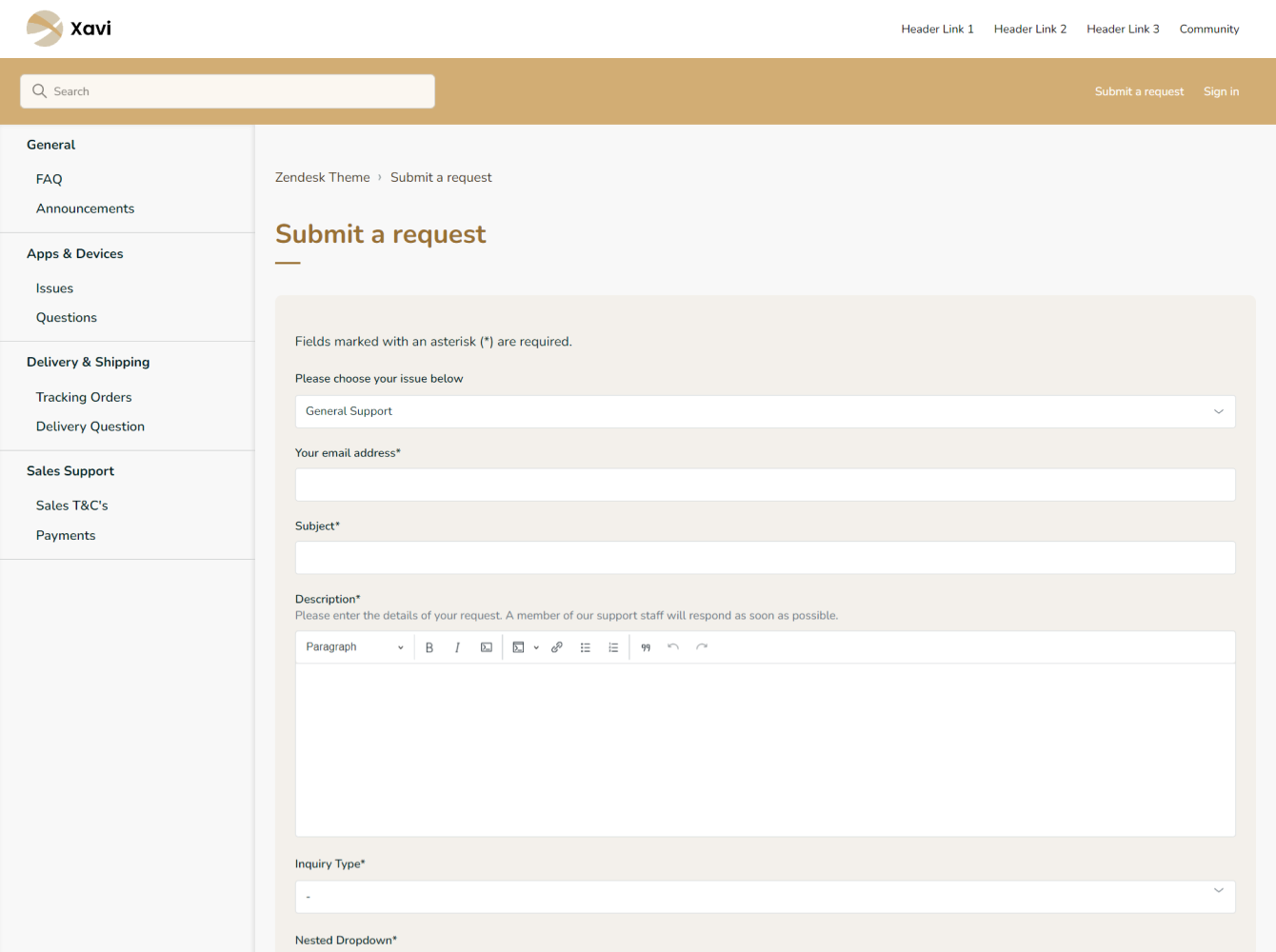Apply bulleted list formatting
Viewport: 1276px width, 952px height.
point(586,647)
